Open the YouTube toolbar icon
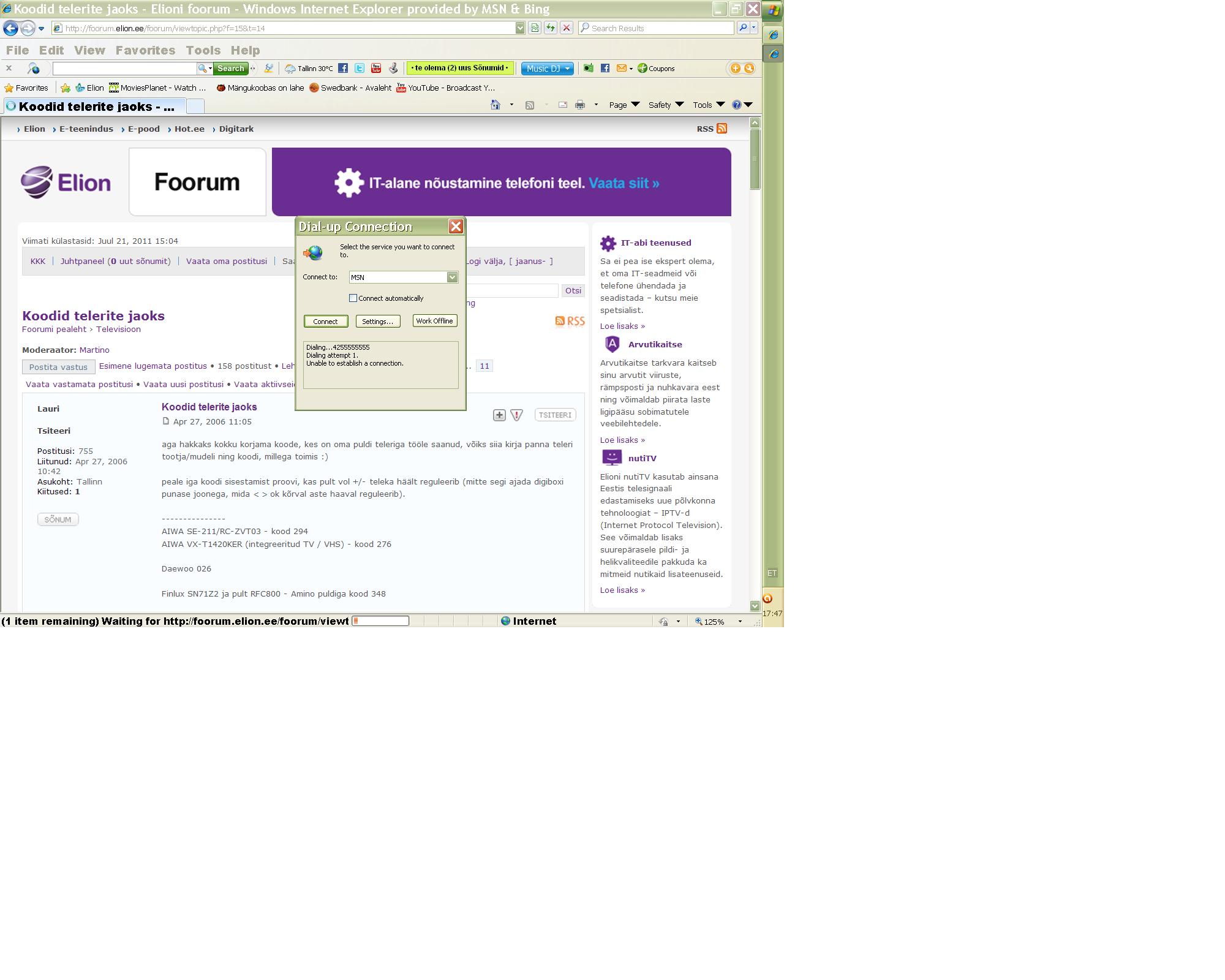Viewport: 1225px width, 980px height. pyautogui.click(x=376, y=68)
